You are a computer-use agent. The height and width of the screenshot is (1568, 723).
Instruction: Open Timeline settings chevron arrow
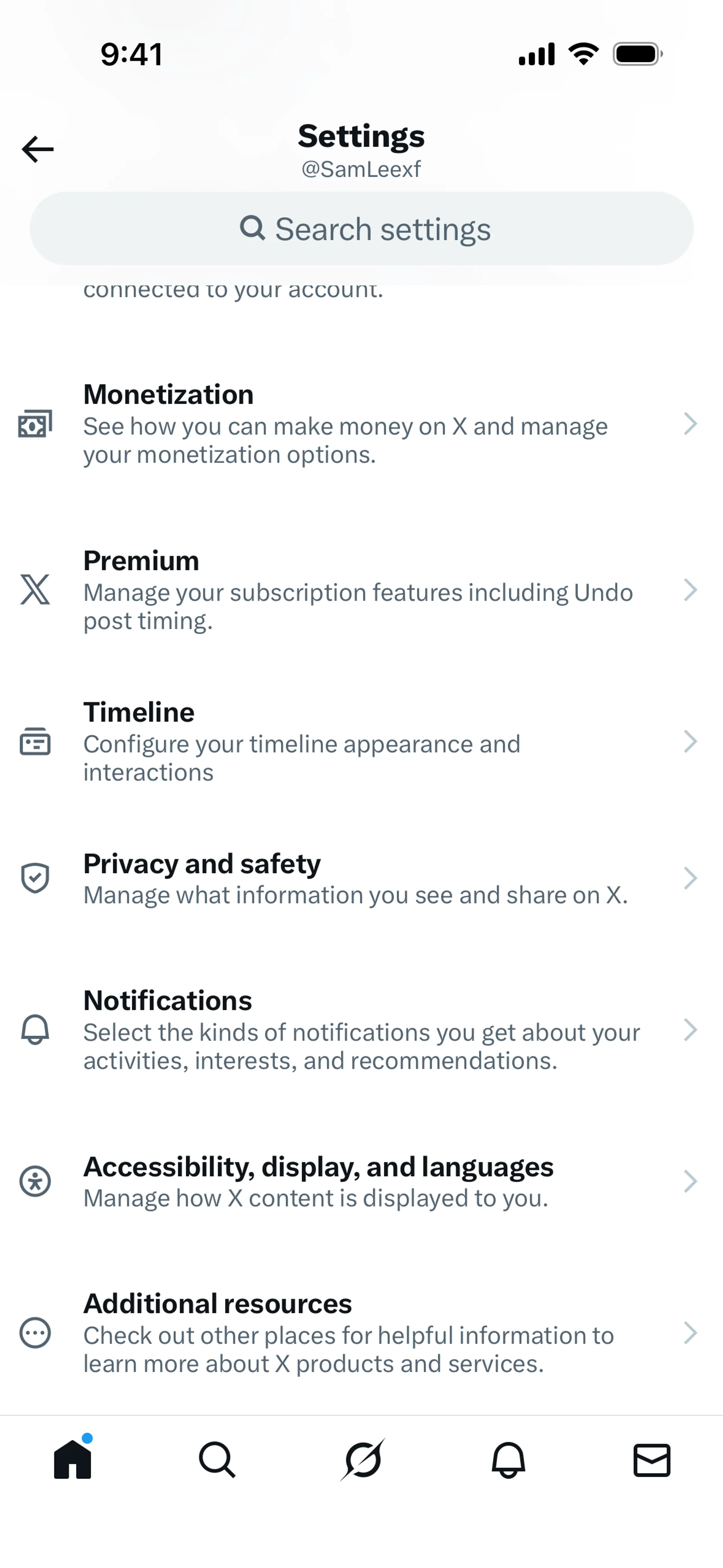click(x=689, y=741)
